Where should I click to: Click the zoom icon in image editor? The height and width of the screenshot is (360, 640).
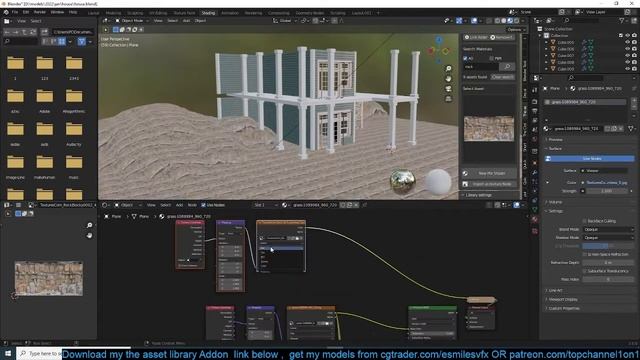(x=89, y=225)
